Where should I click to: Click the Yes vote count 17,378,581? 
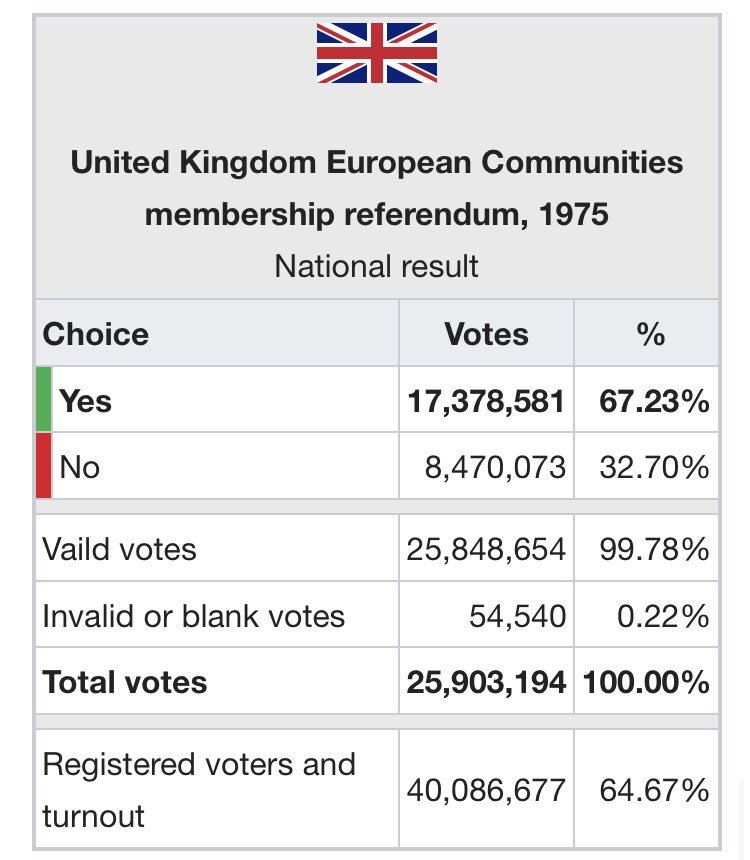pyautogui.click(x=486, y=401)
